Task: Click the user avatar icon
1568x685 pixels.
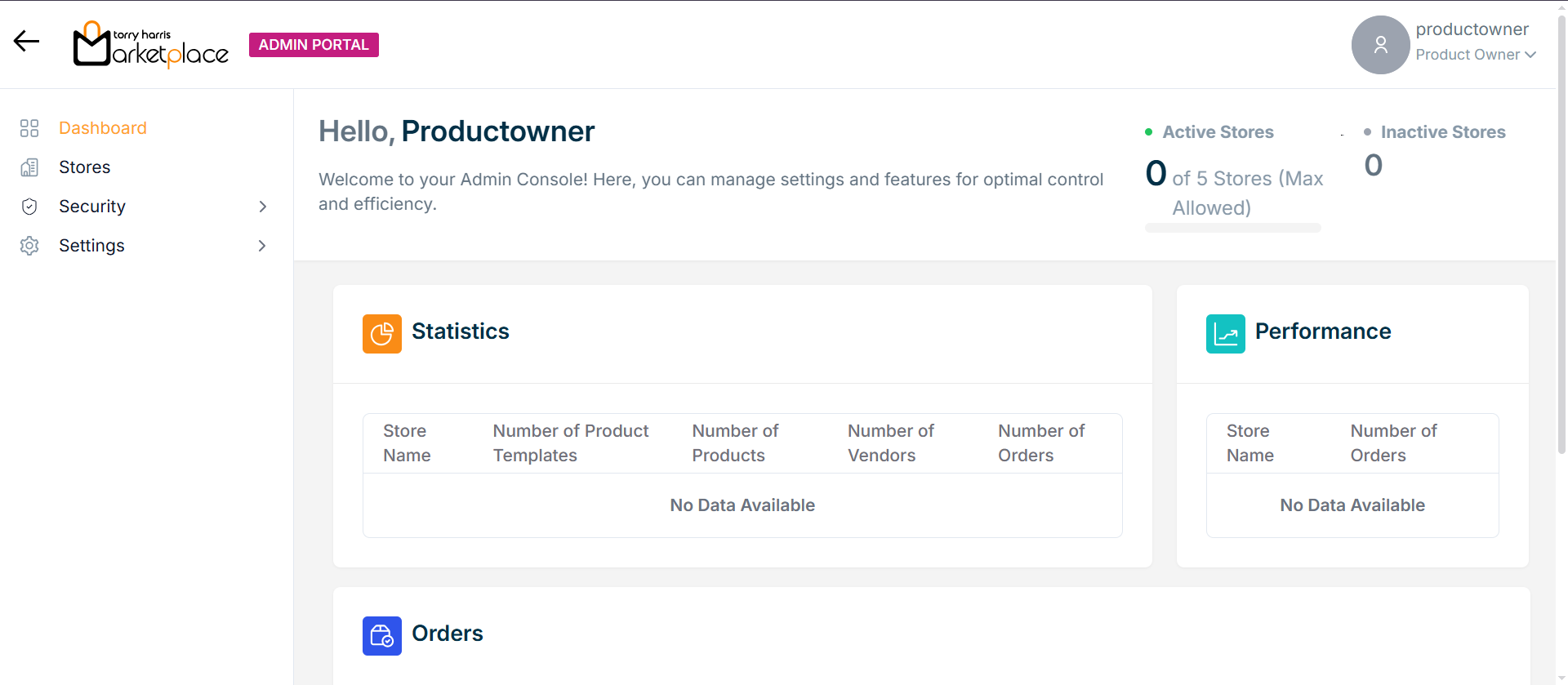Action: click(1379, 45)
